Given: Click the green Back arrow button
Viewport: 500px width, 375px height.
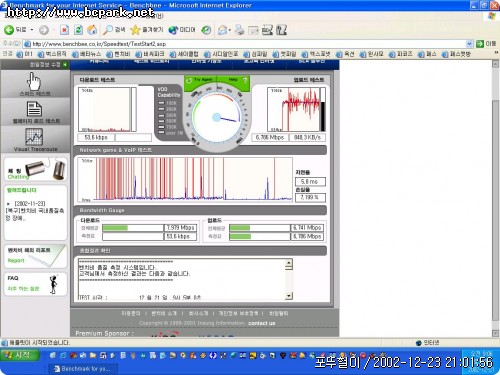Looking at the screenshot, I should tap(9, 30).
